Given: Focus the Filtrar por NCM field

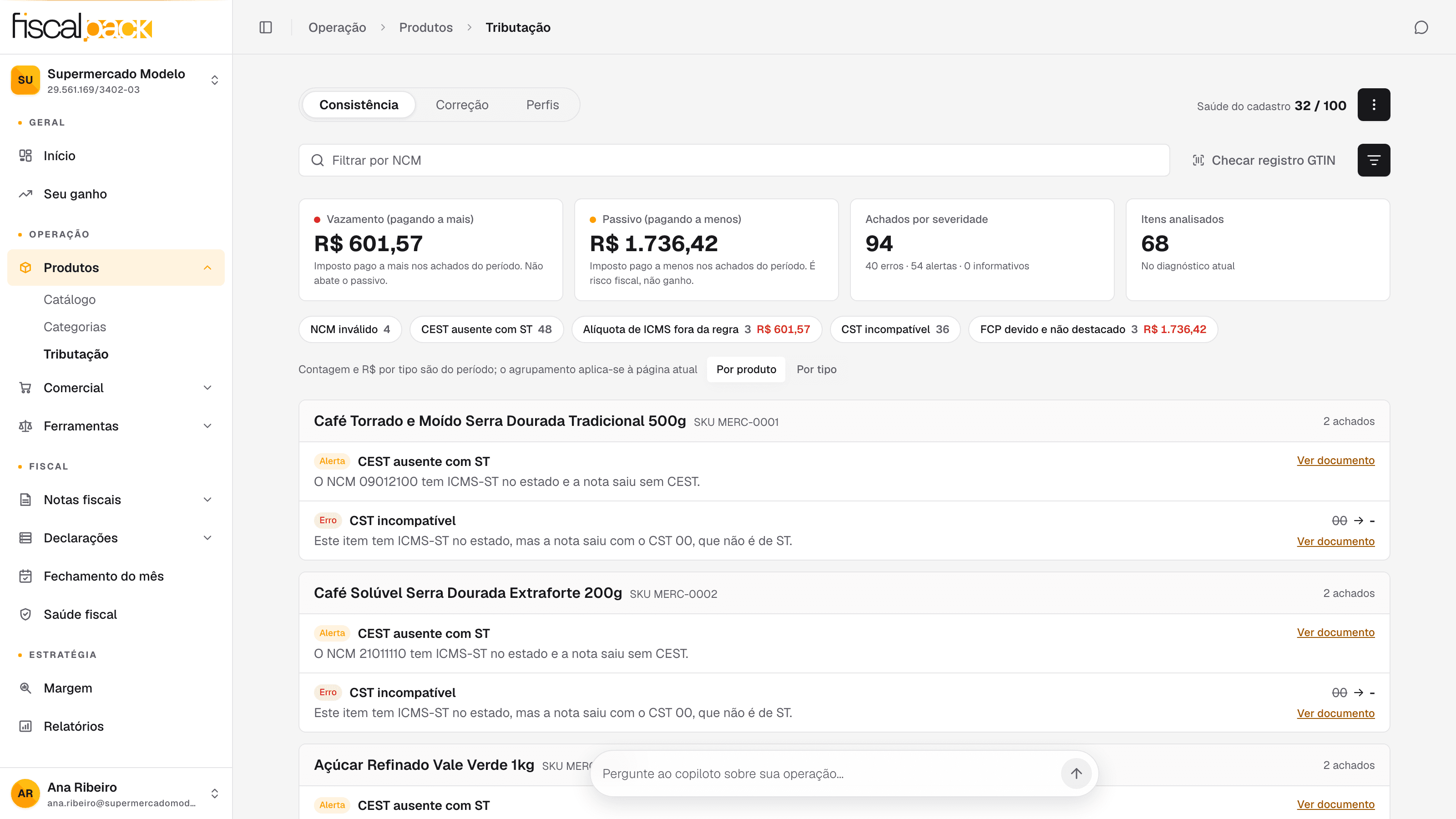Looking at the screenshot, I should point(733,160).
